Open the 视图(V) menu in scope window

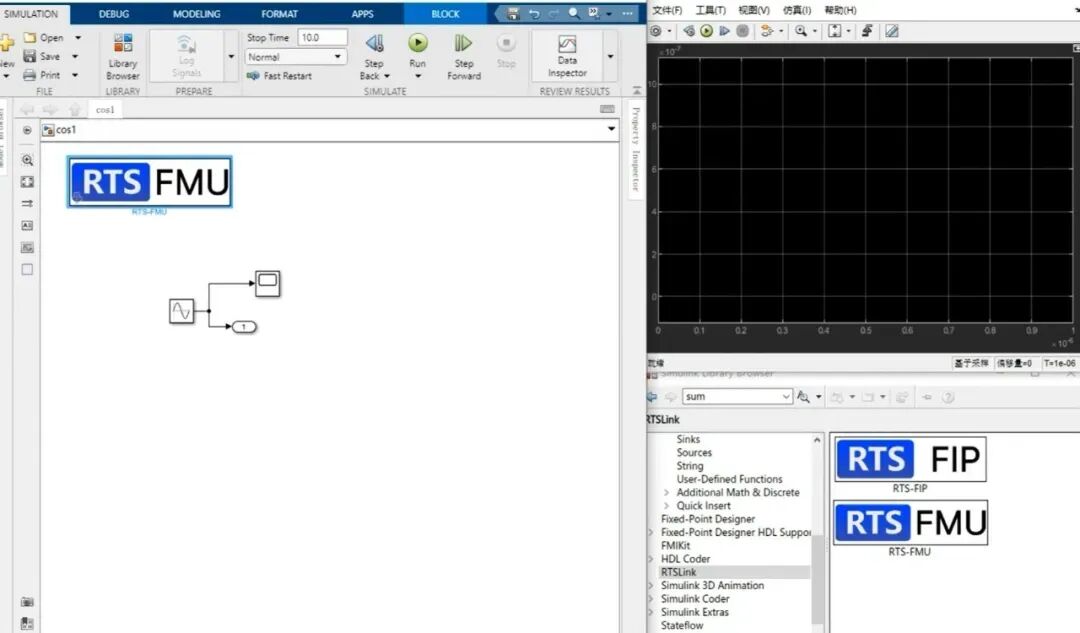(754, 10)
